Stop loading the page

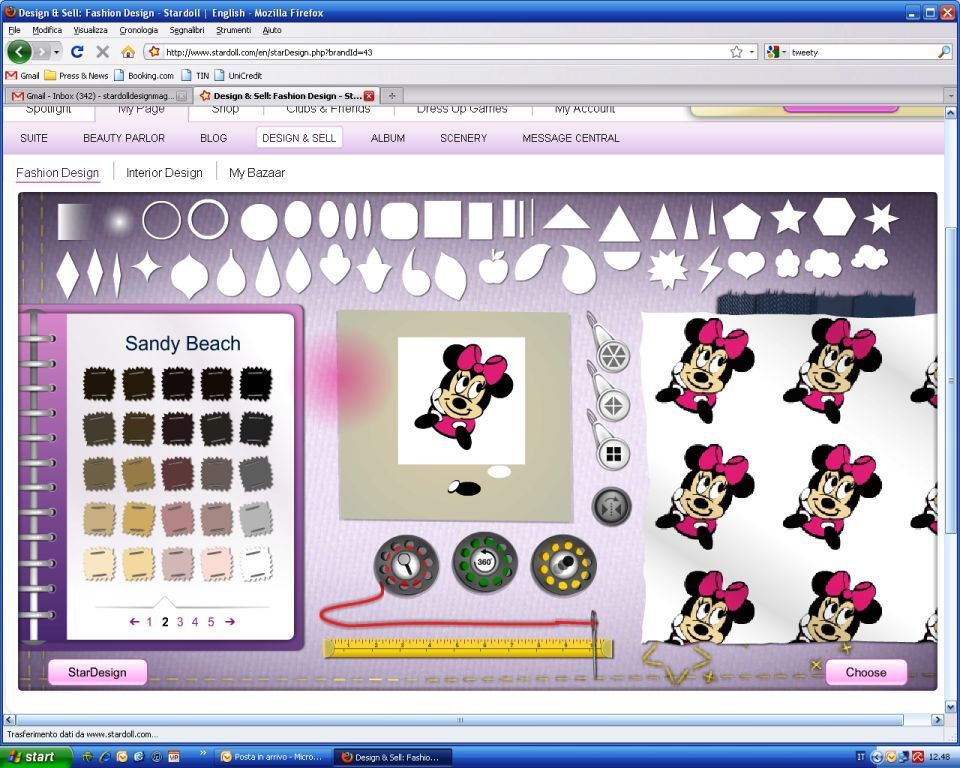point(102,52)
